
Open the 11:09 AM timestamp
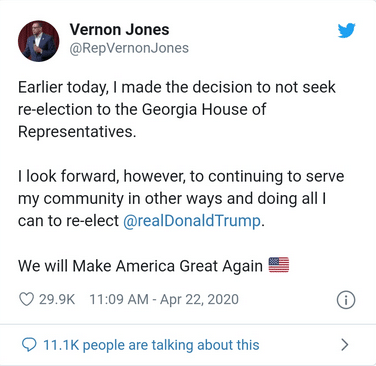coord(119,299)
